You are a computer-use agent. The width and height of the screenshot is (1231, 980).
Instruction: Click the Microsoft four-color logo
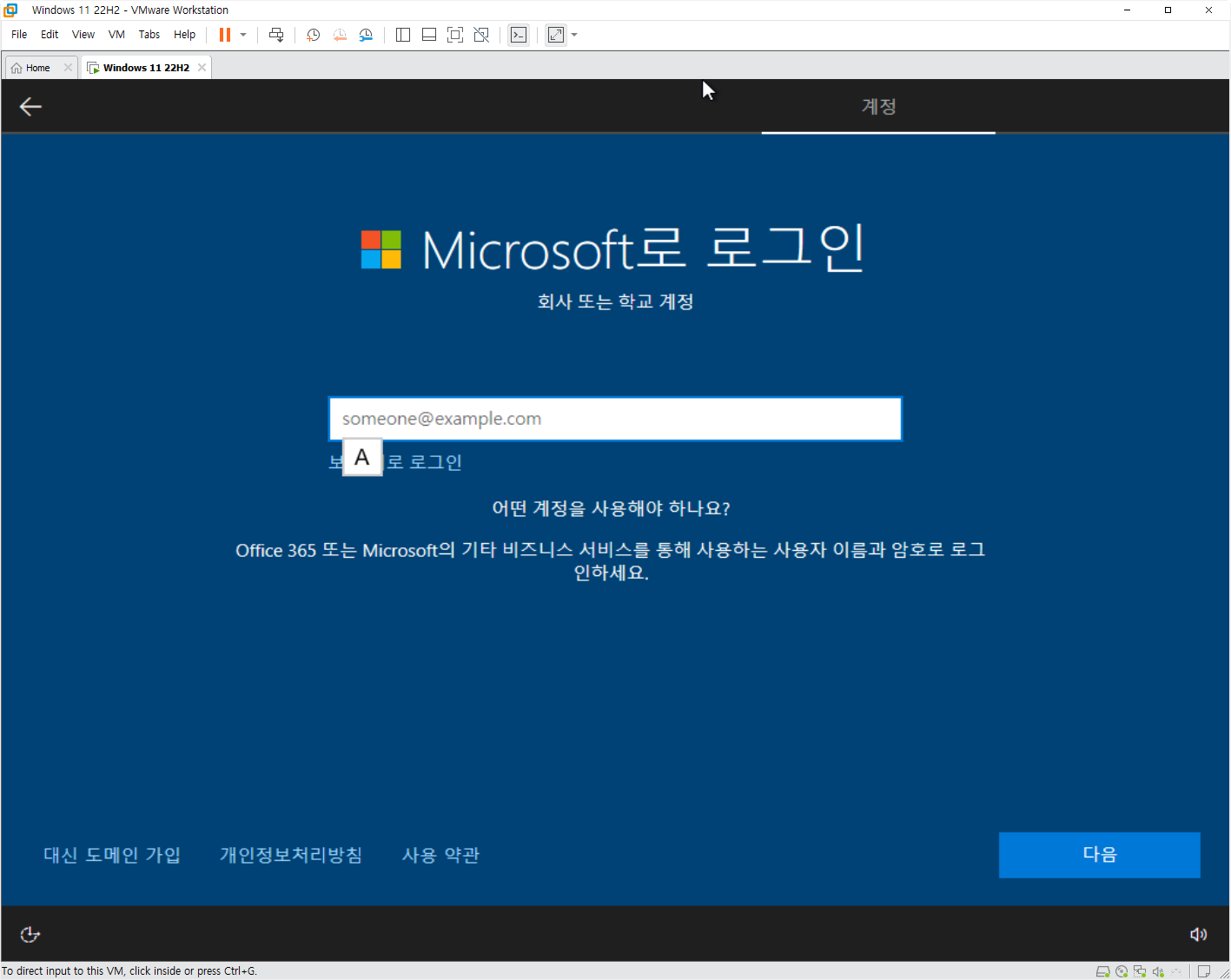[381, 249]
